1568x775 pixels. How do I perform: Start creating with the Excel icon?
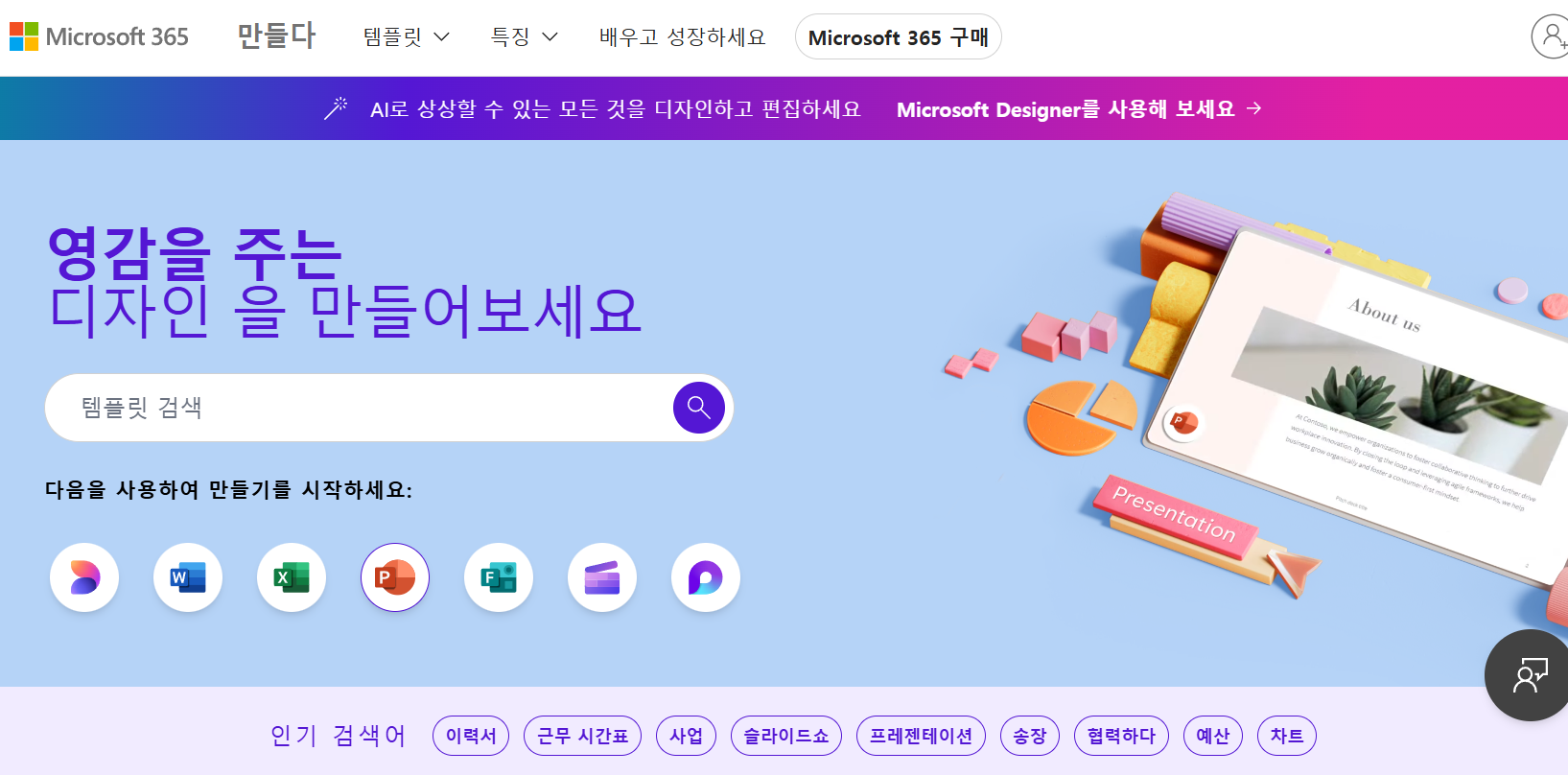click(x=292, y=577)
